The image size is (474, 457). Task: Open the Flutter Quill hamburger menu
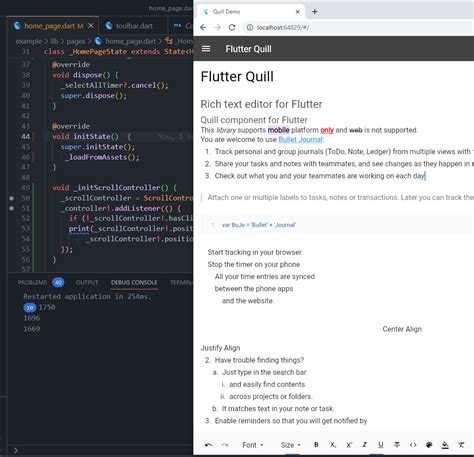206,49
